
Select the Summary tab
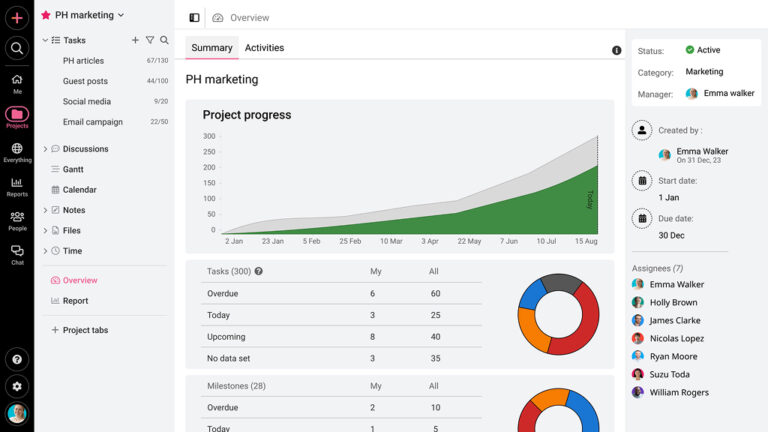point(211,48)
